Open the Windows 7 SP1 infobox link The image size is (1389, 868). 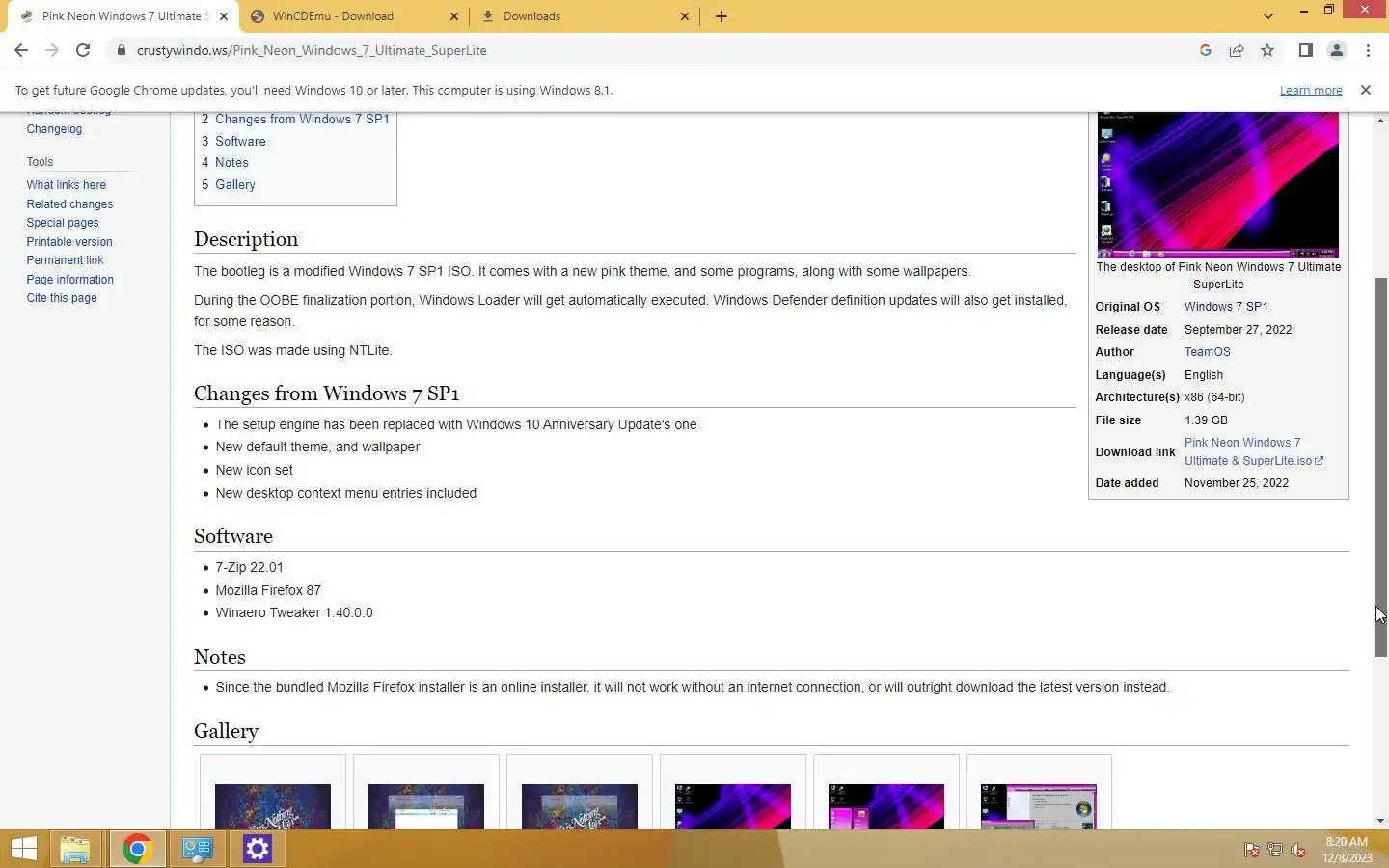pos(1226,307)
